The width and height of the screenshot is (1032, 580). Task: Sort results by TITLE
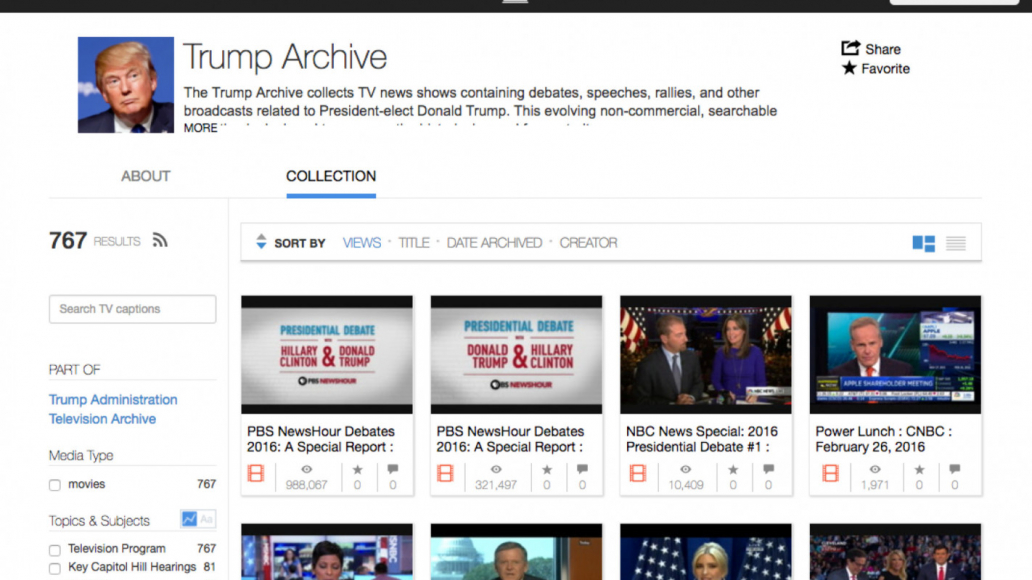[413, 243]
